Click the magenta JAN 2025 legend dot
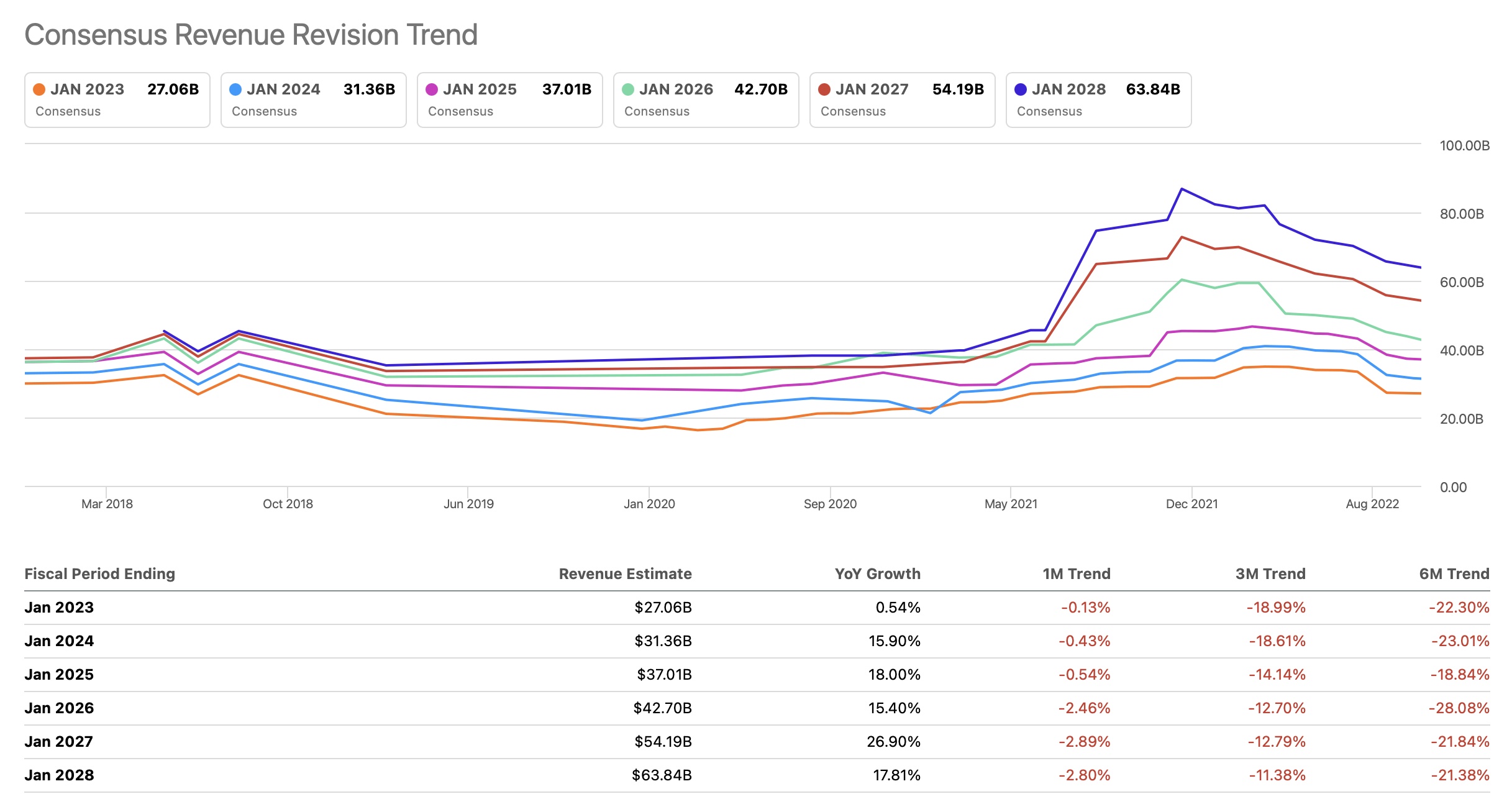The height and width of the screenshot is (794, 1512). [x=432, y=89]
